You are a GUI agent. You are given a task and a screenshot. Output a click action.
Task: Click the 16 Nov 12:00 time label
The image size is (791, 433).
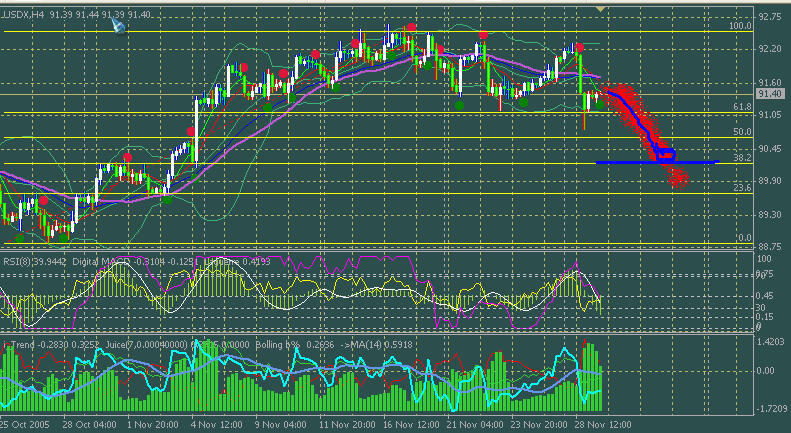pyautogui.click(x=411, y=424)
